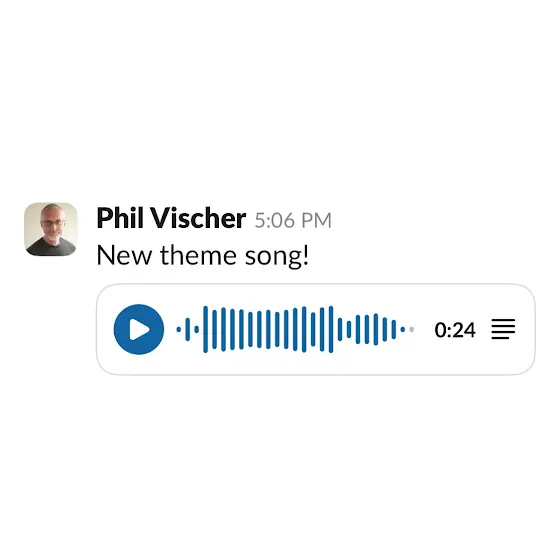Seek to the last blue waveform dot

point(402,329)
